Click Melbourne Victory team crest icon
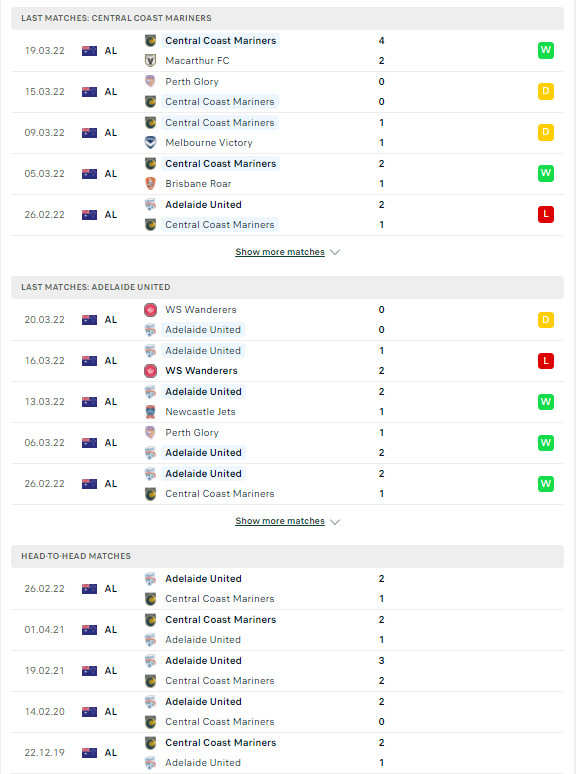This screenshot has width=576, height=774. click(x=151, y=143)
